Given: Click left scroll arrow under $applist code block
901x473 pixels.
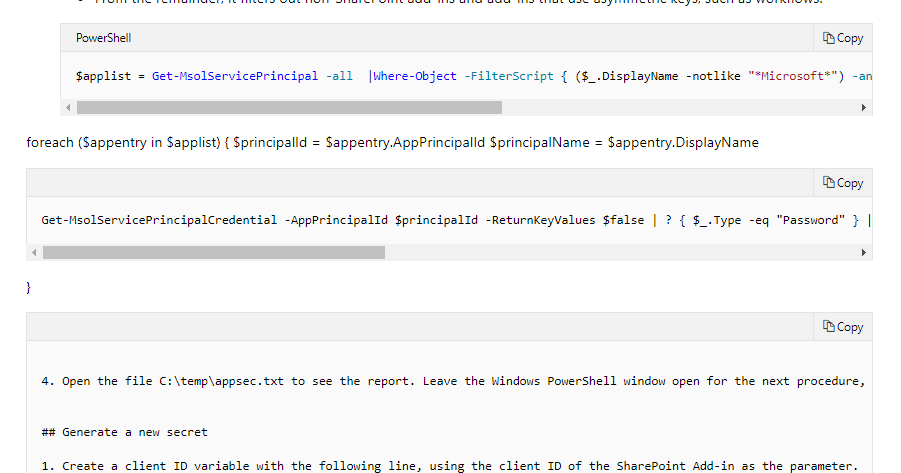Looking at the screenshot, I should click(x=68, y=107).
